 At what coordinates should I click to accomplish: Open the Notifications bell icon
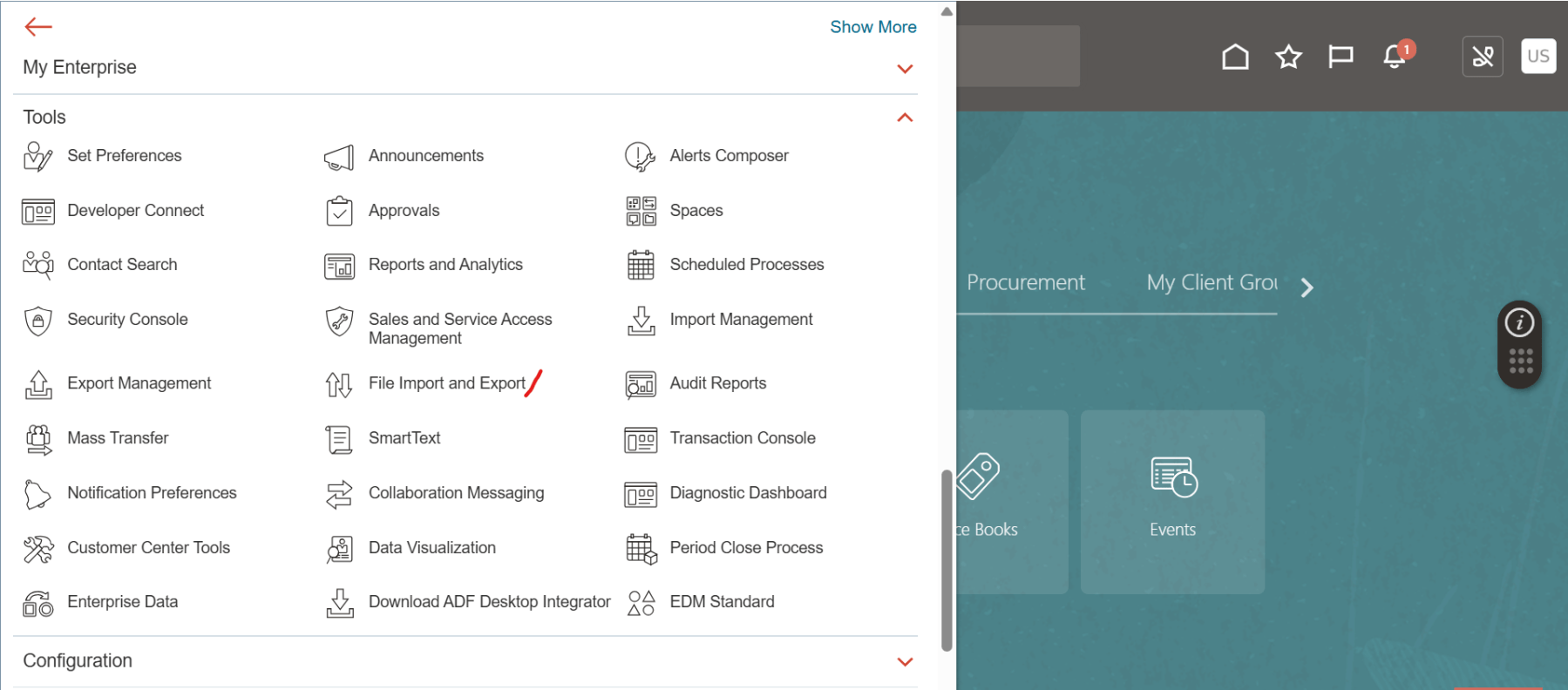coord(1395,57)
